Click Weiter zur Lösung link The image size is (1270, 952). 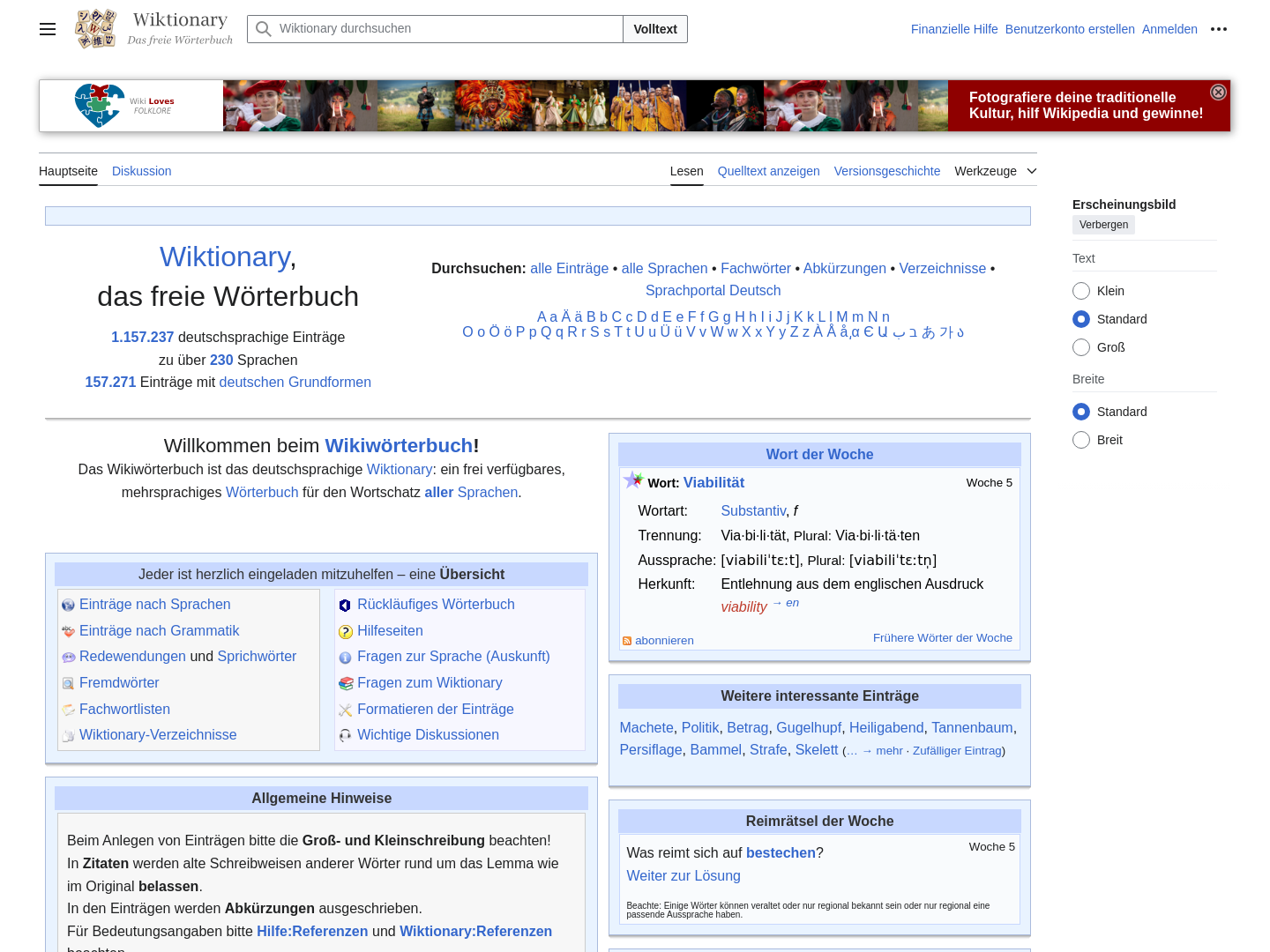684,875
